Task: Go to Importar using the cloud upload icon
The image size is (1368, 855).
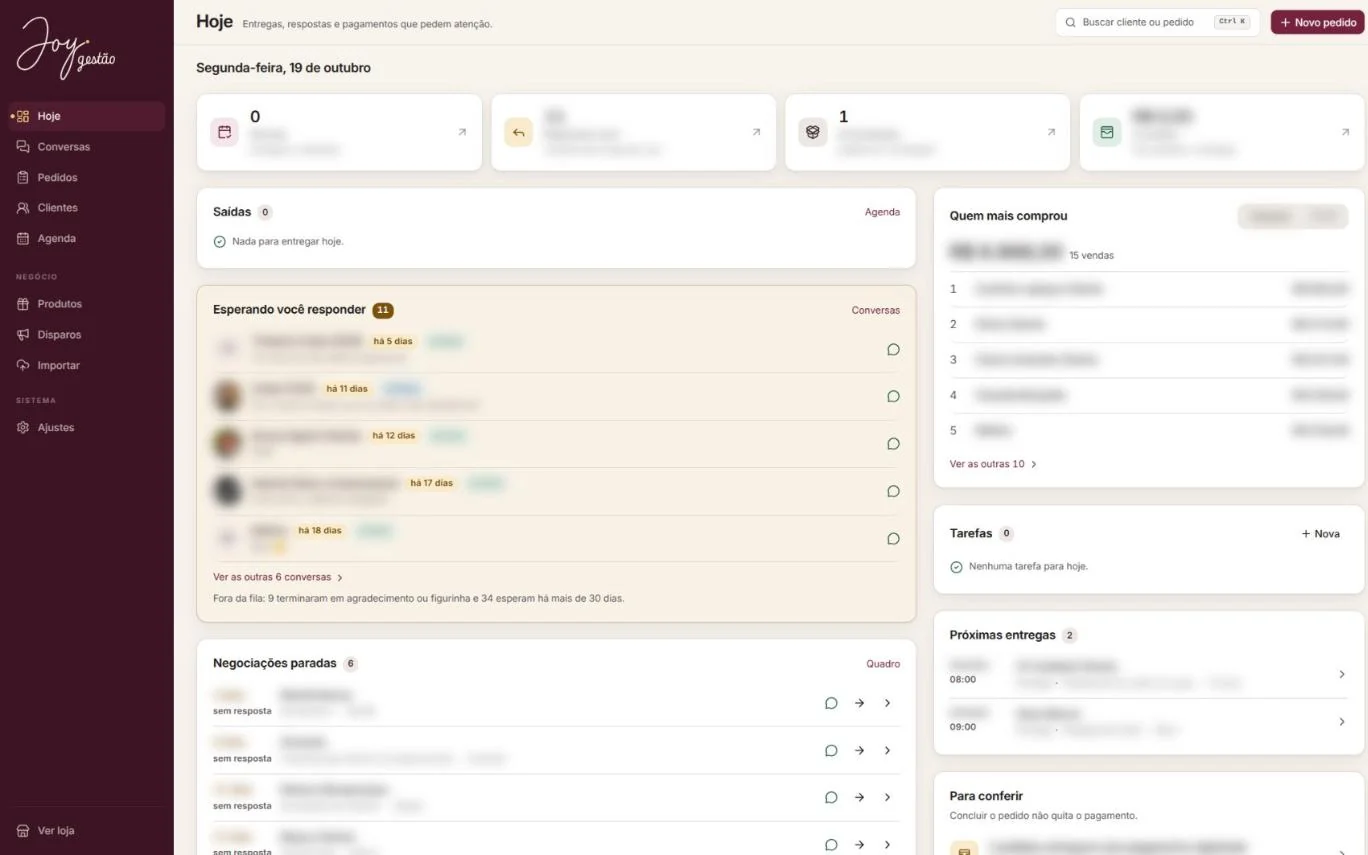Action: tap(23, 365)
